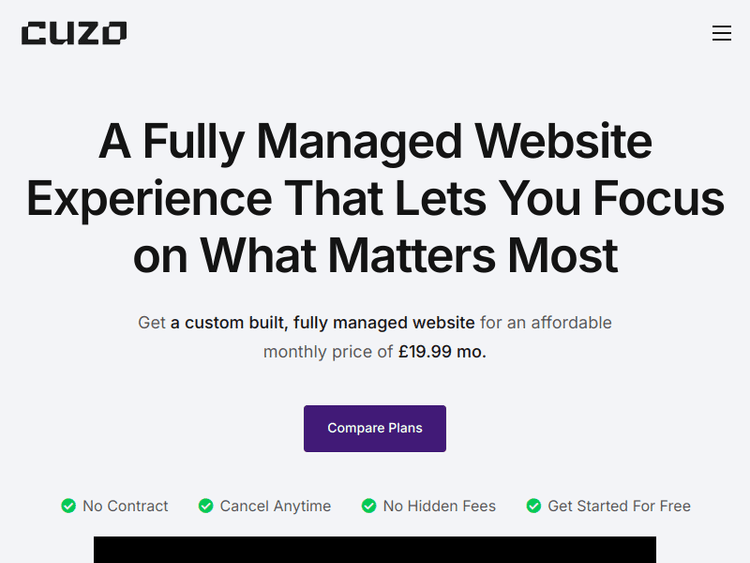
Task: Click the 'monthly price of' text
Action: [328, 352]
